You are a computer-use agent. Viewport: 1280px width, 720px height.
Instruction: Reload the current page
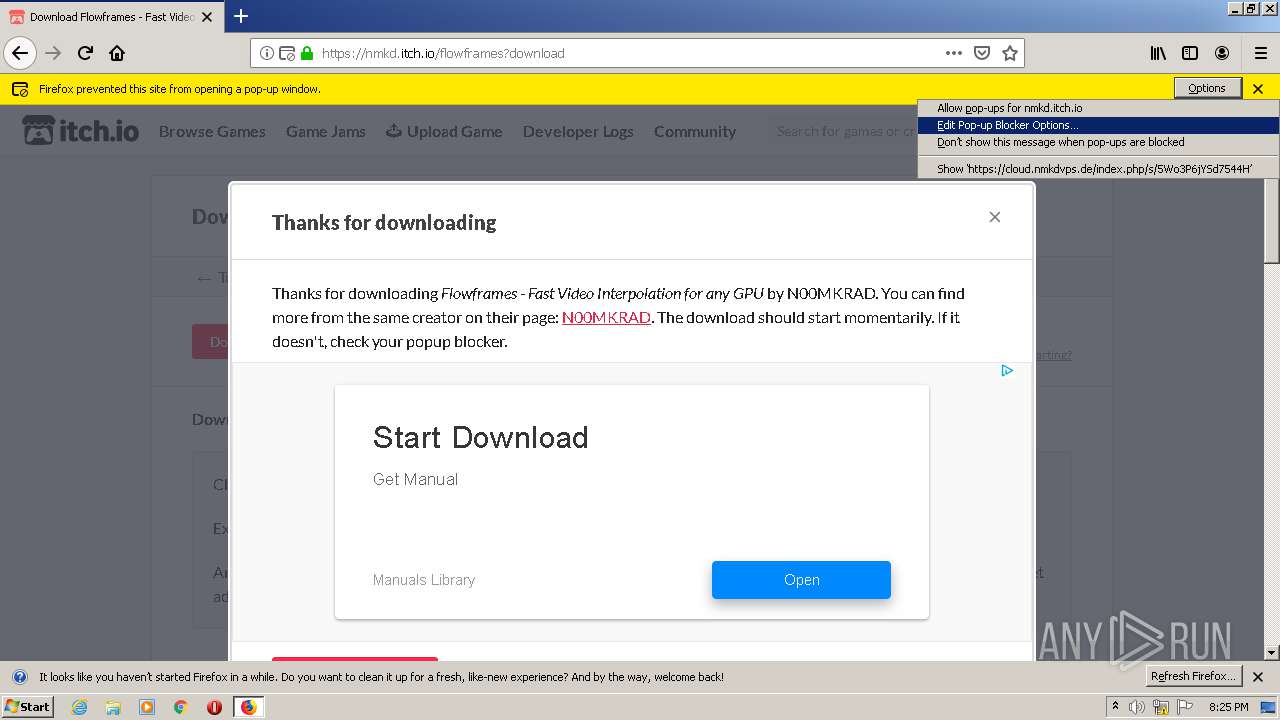[85, 53]
